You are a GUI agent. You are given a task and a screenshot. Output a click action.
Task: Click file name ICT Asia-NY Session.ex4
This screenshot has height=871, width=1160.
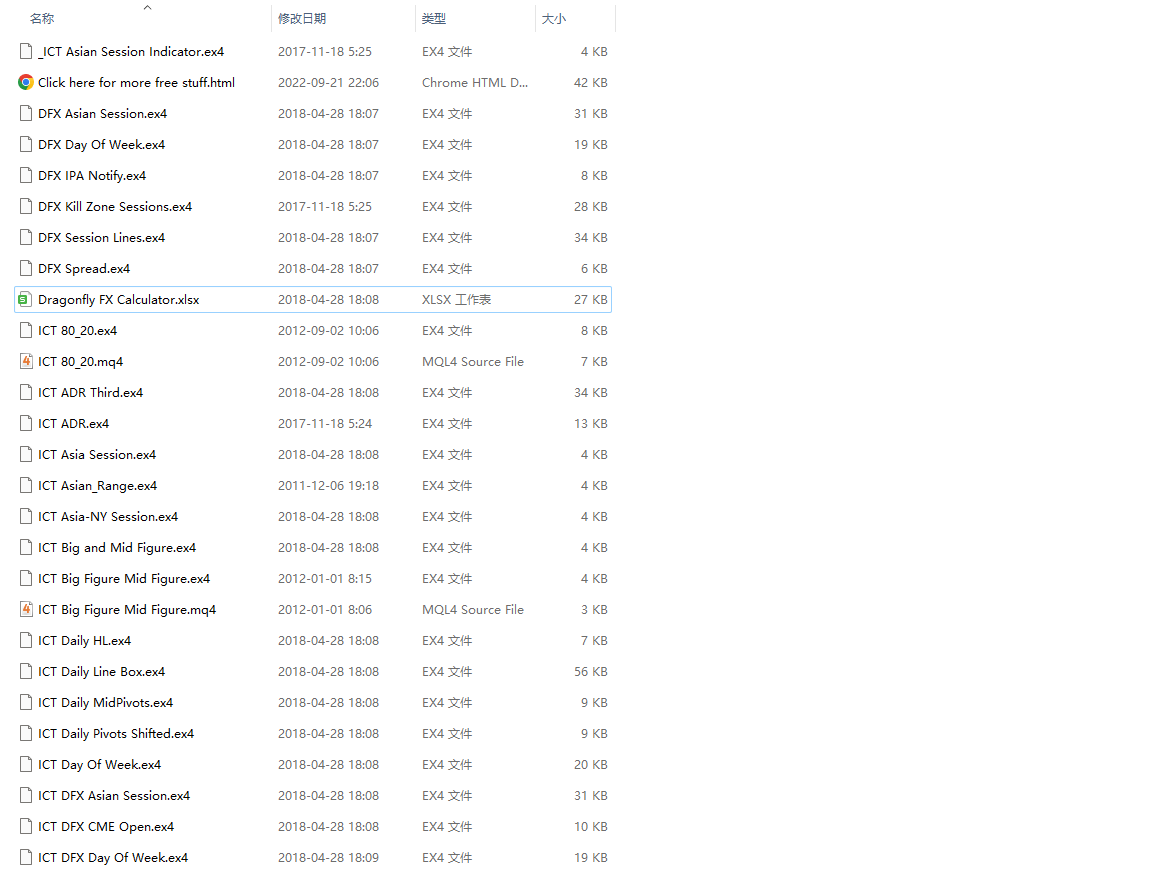(108, 517)
